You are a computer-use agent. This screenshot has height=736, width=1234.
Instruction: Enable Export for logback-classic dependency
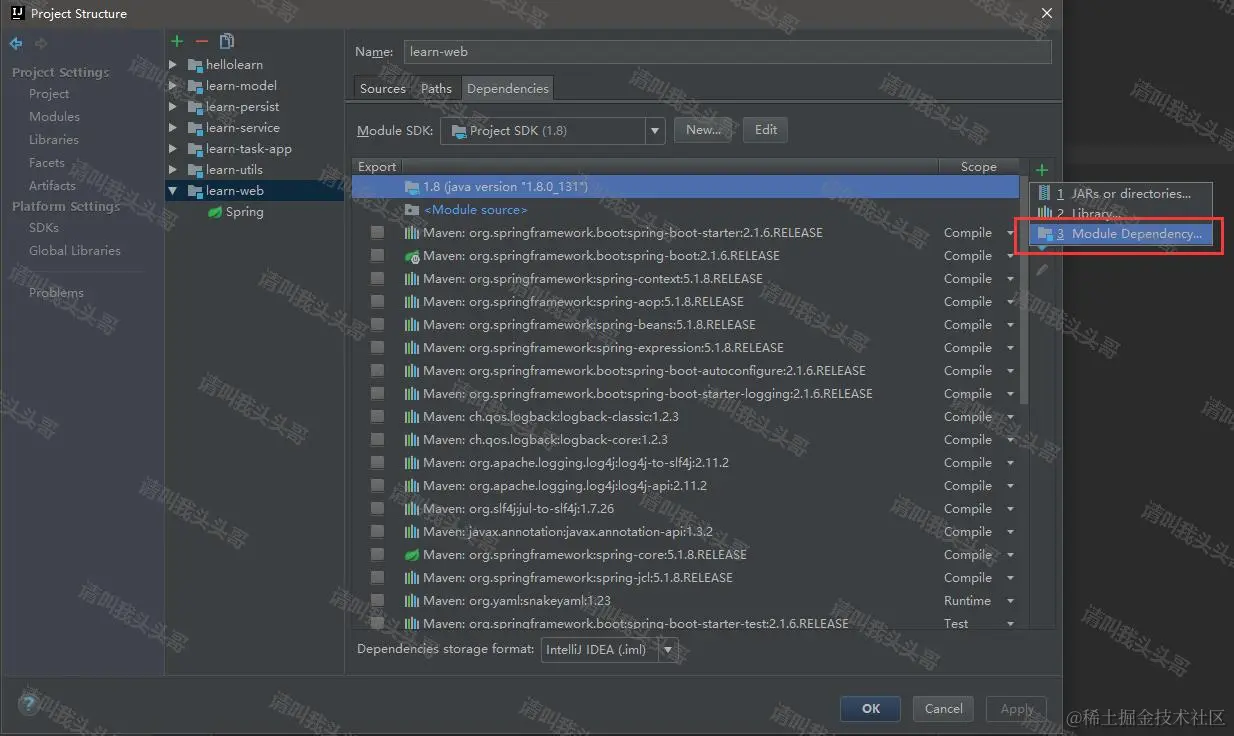coord(377,416)
